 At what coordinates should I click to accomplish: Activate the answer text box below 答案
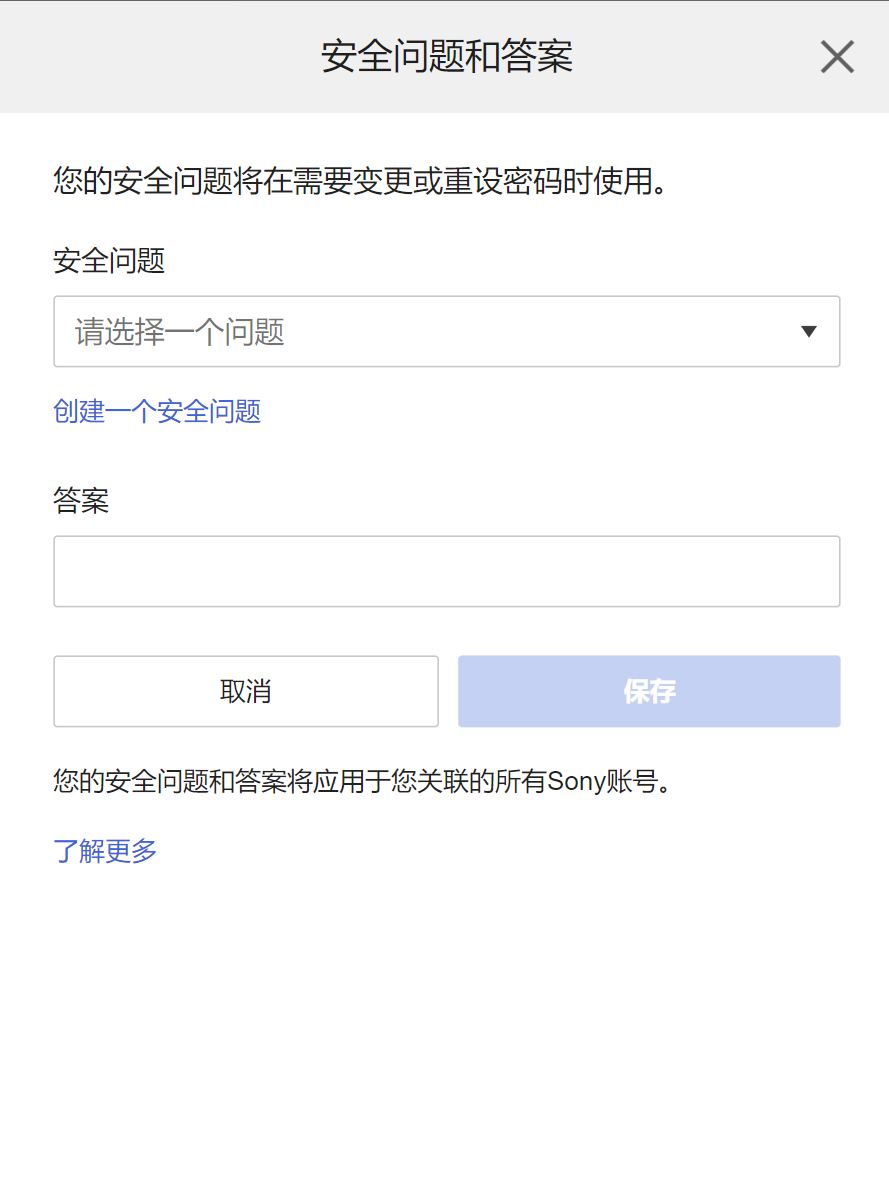446,571
